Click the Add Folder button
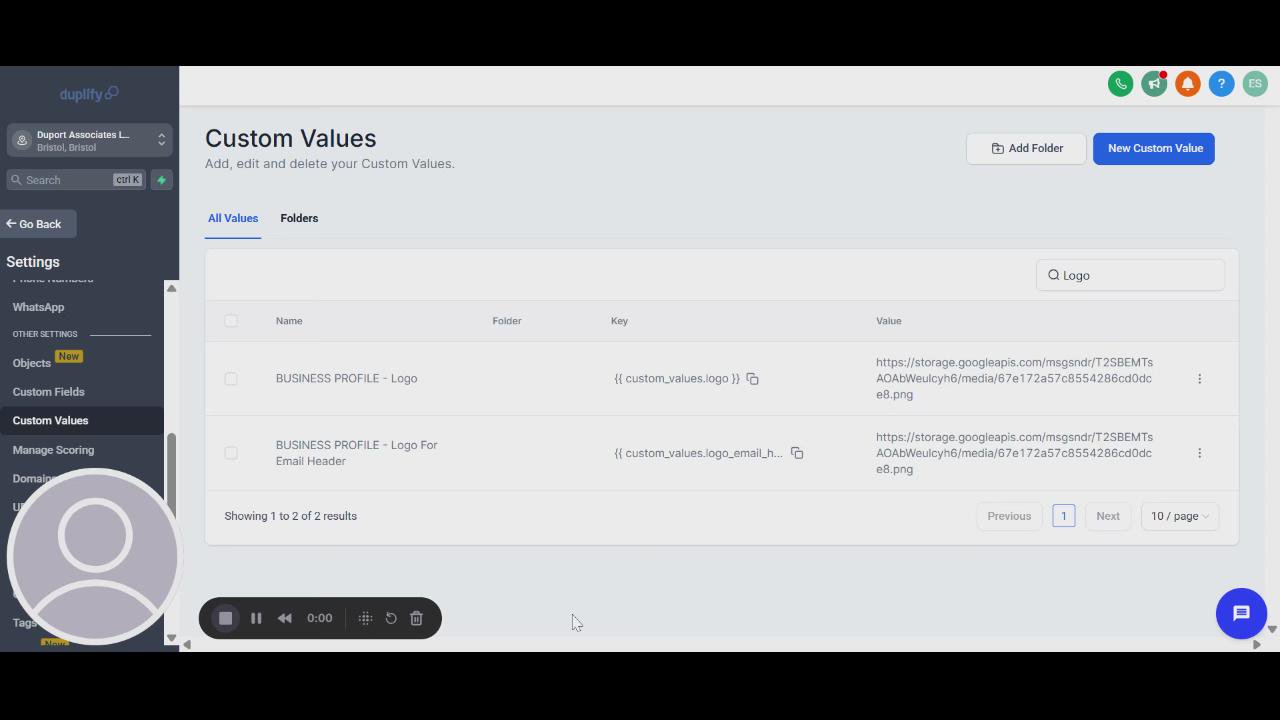The image size is (1280, 720). click(x=1026, y=149)
